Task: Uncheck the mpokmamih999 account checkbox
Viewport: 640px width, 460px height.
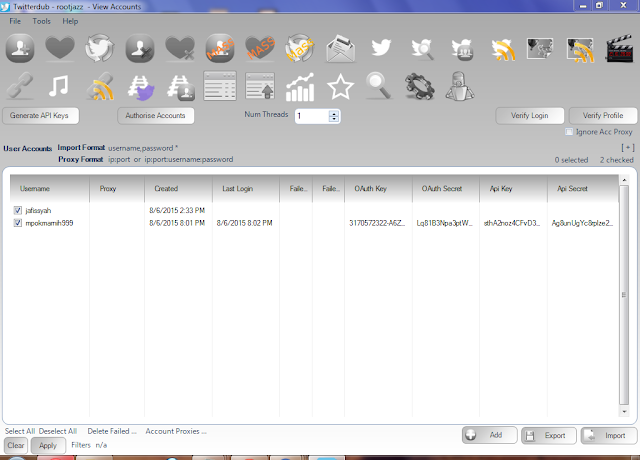Action: 18,223
